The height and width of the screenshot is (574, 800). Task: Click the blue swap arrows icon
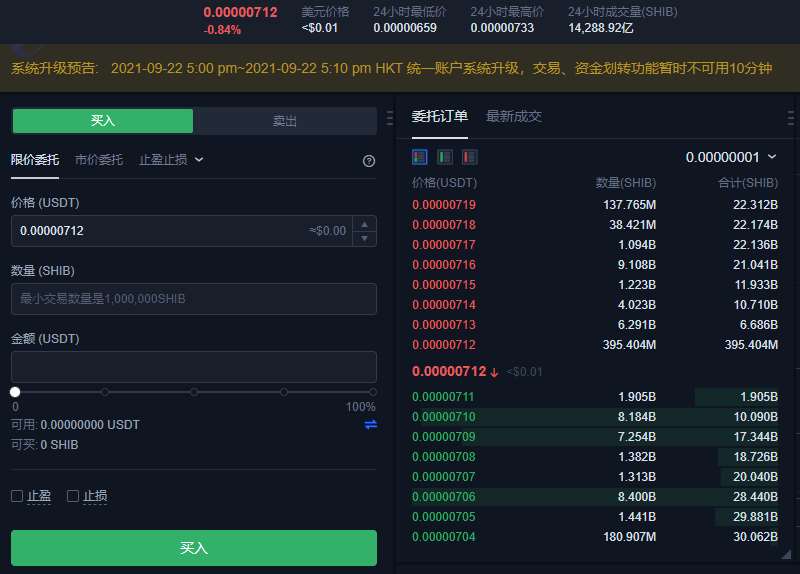pos(370,425)
